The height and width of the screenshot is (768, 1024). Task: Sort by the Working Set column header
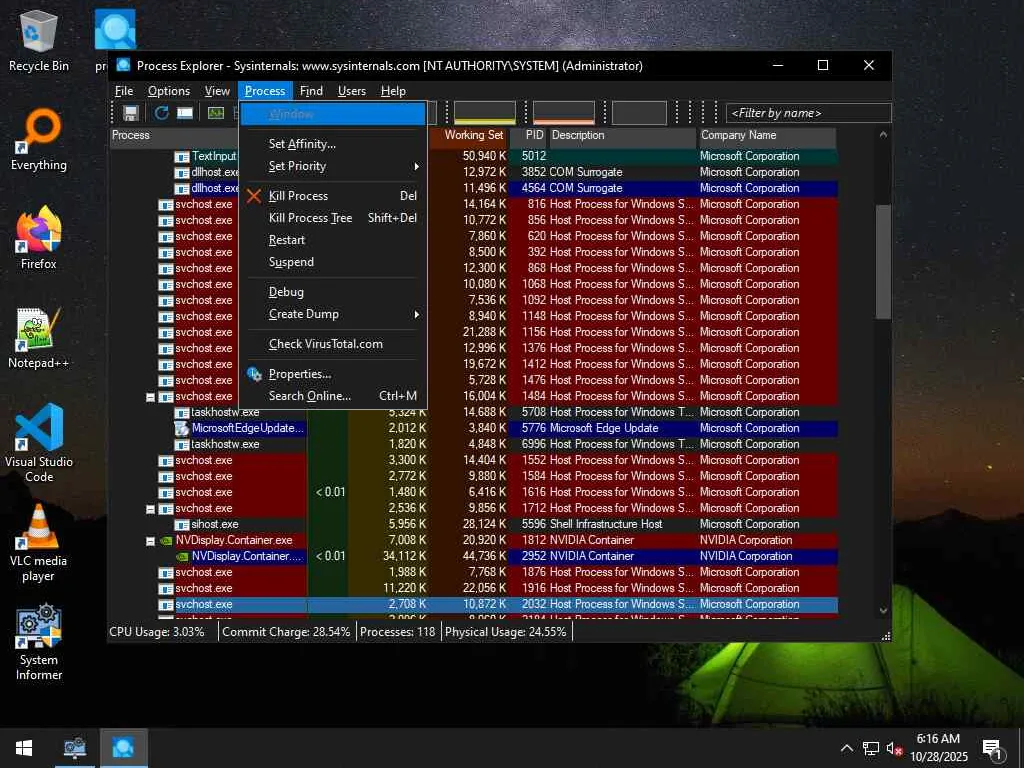[468, 135]
